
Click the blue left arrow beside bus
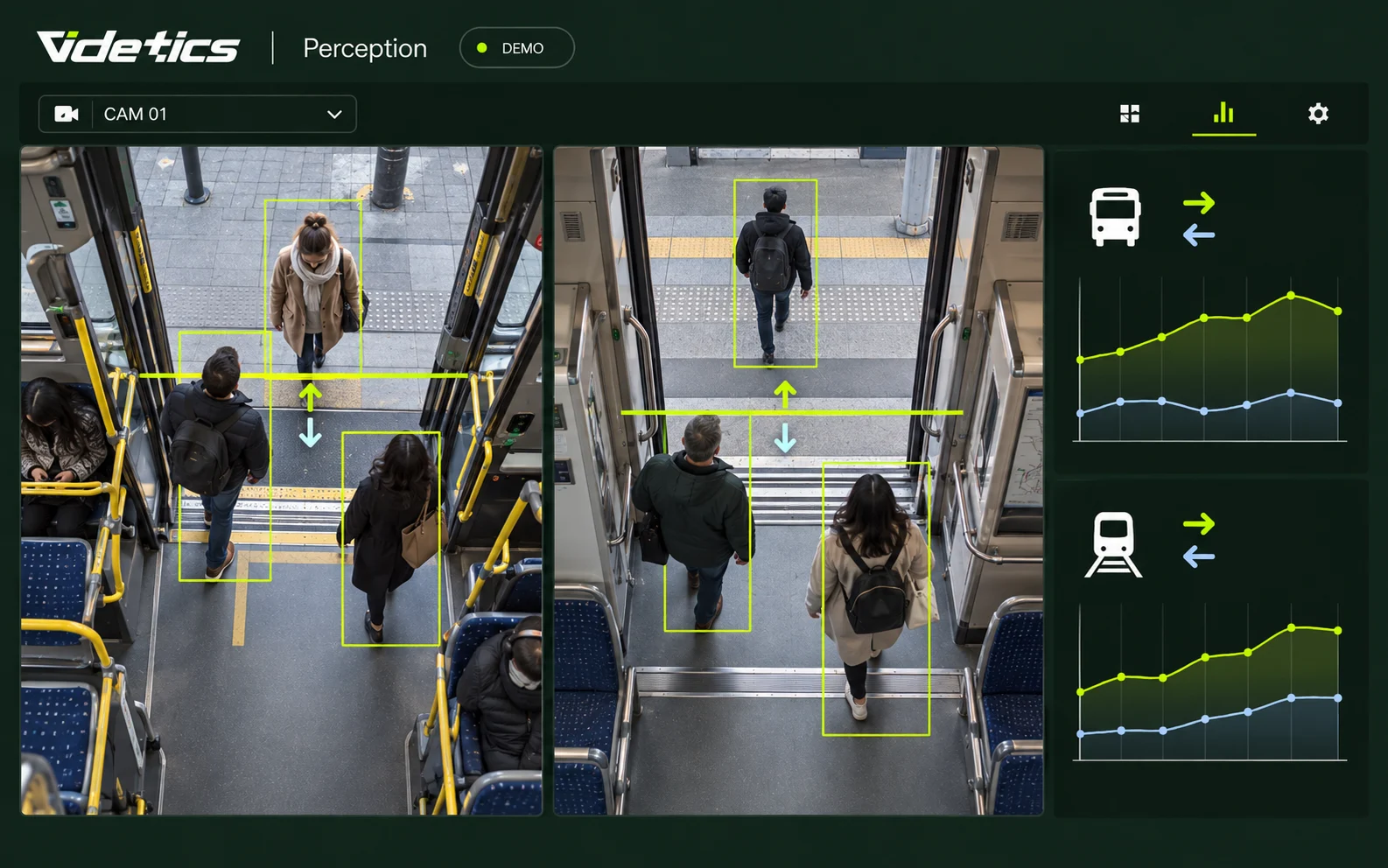(1199, 234)
